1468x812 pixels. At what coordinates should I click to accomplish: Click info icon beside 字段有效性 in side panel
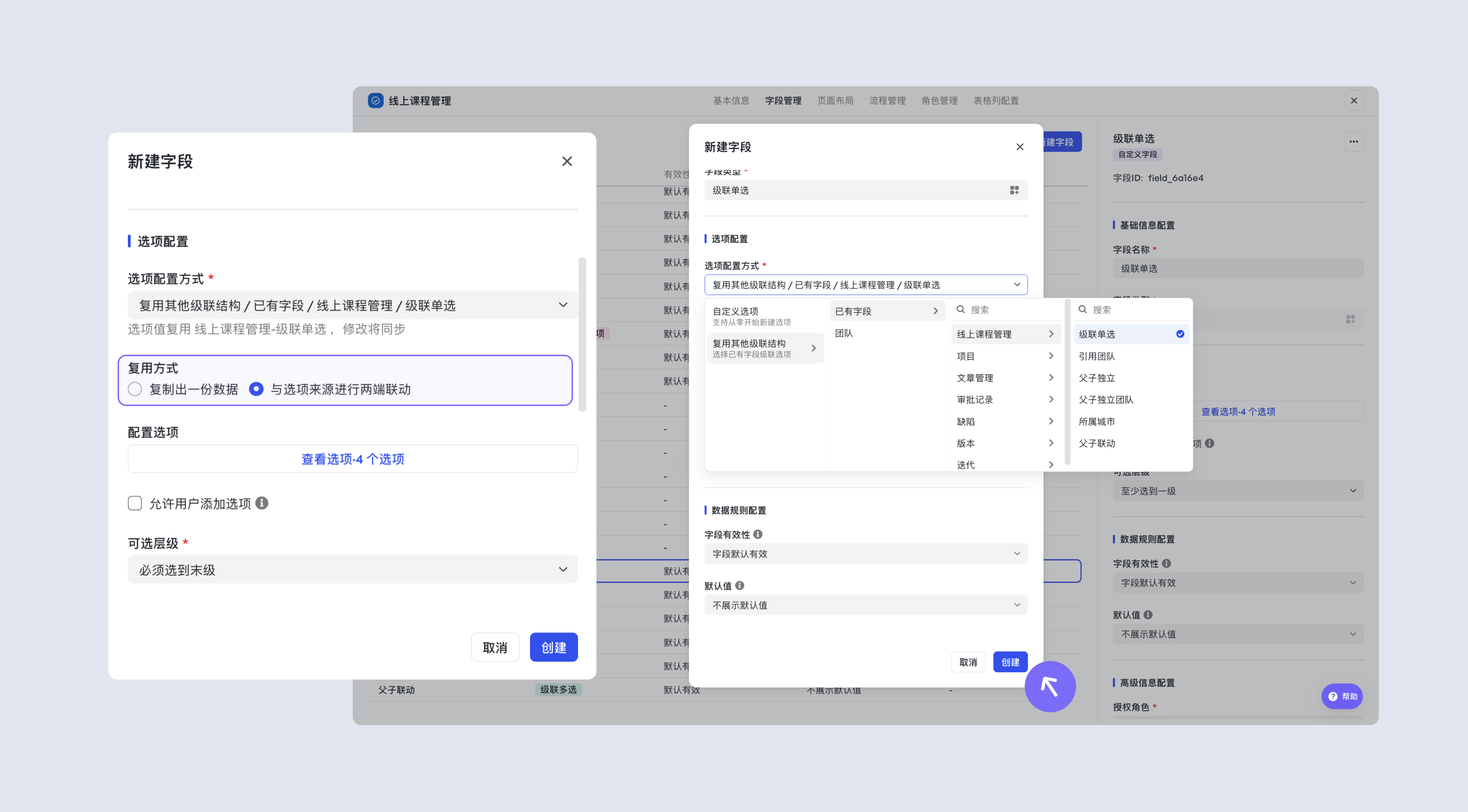pos(1167,563)
